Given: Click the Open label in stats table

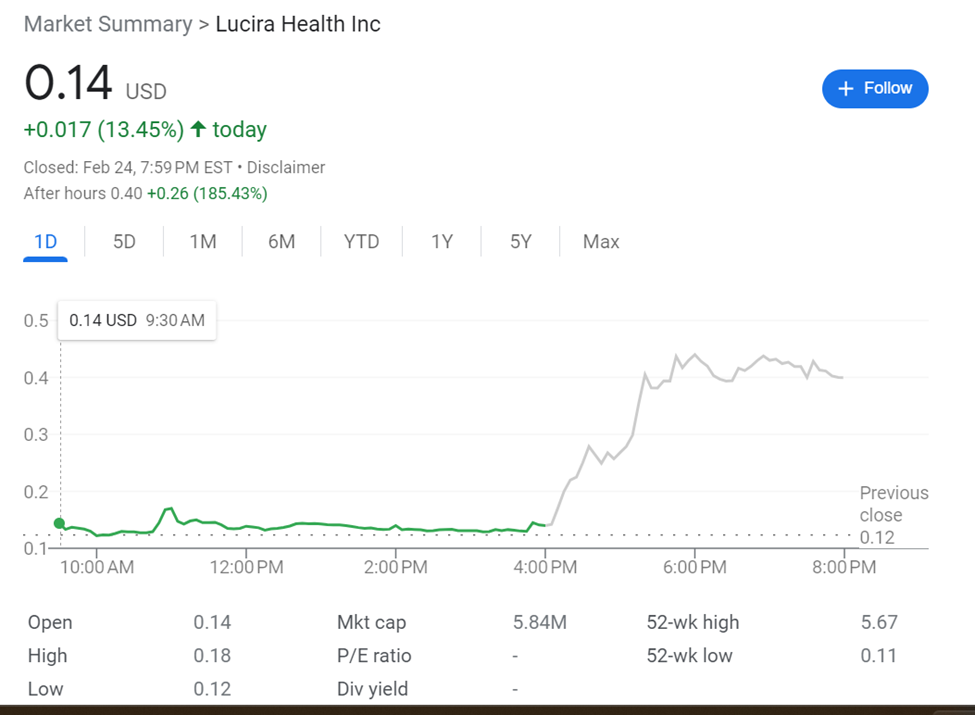Looking at the screenshot, I should point(50,622).
